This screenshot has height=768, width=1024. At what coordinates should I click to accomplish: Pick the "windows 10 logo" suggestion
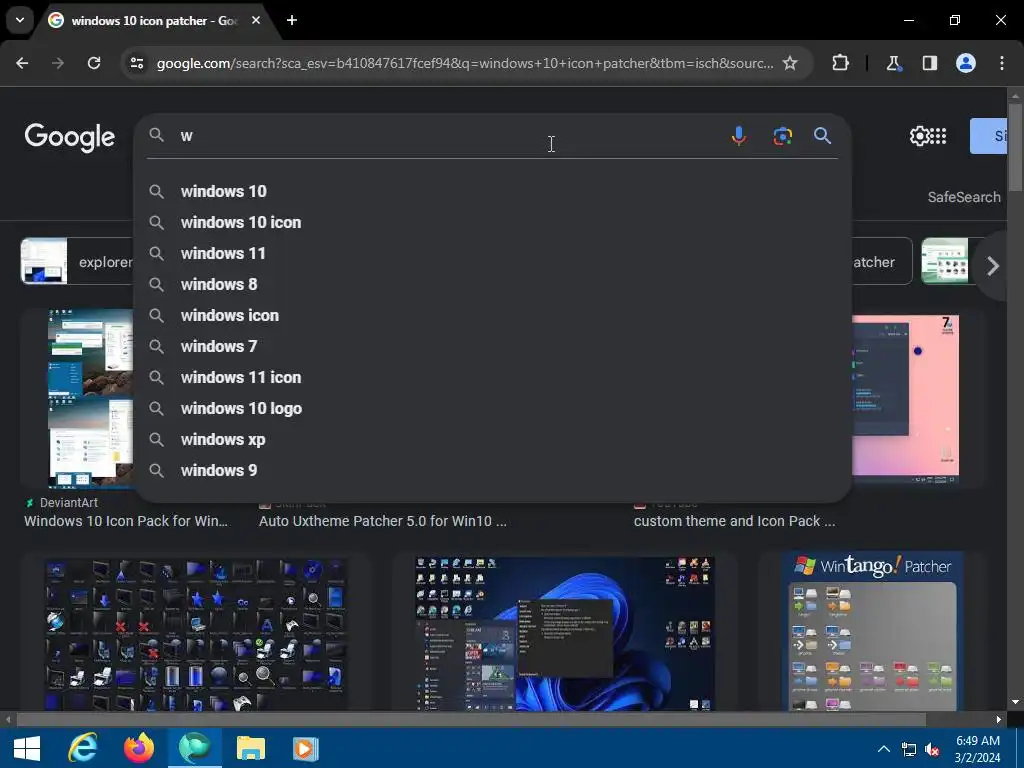pyautogui.click(x=492, y=409)
